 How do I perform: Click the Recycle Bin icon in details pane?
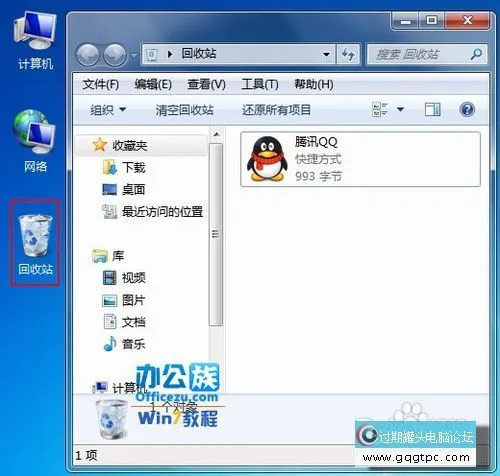click(x=112, y=419)
